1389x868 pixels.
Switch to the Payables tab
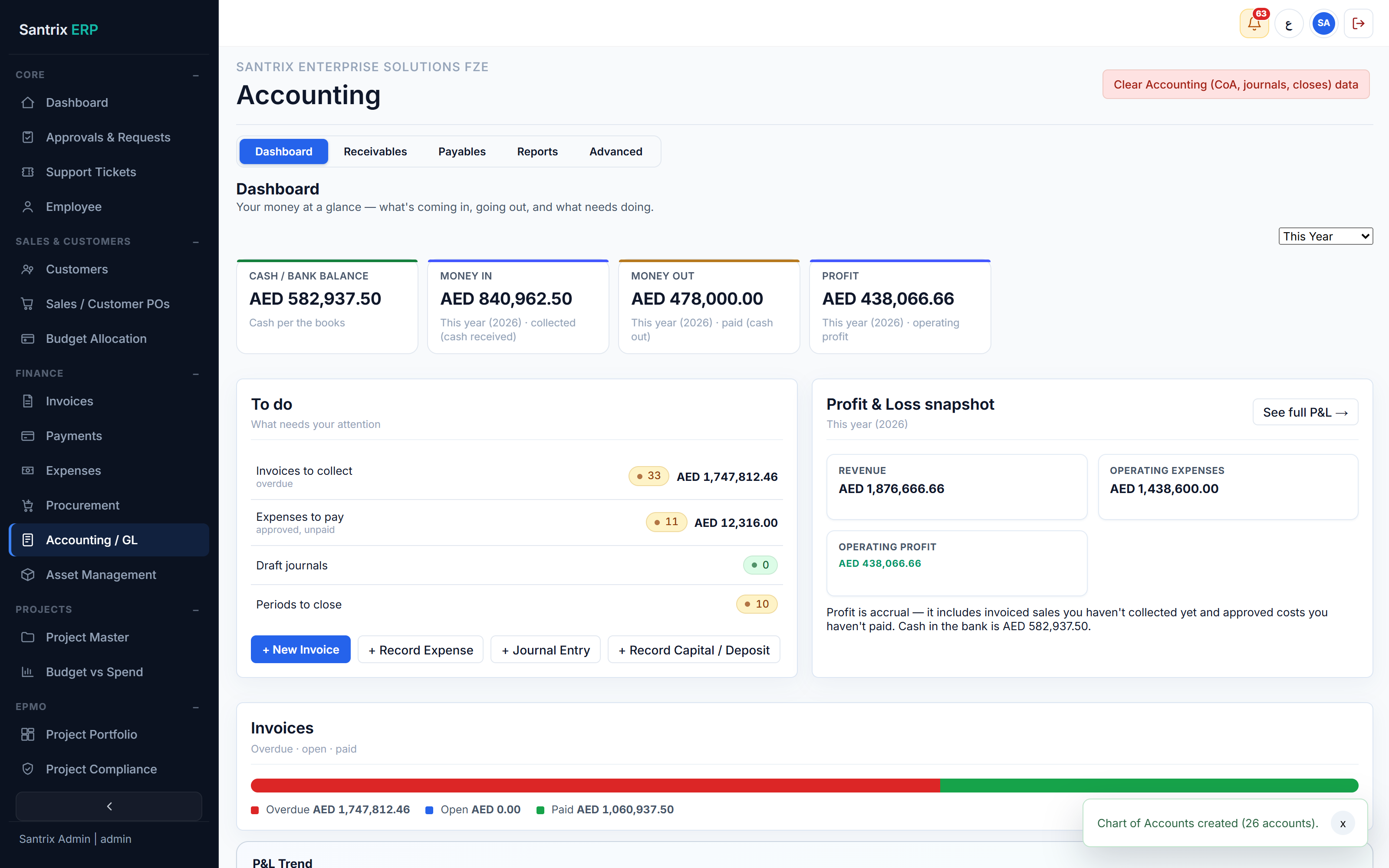[462, 151]
